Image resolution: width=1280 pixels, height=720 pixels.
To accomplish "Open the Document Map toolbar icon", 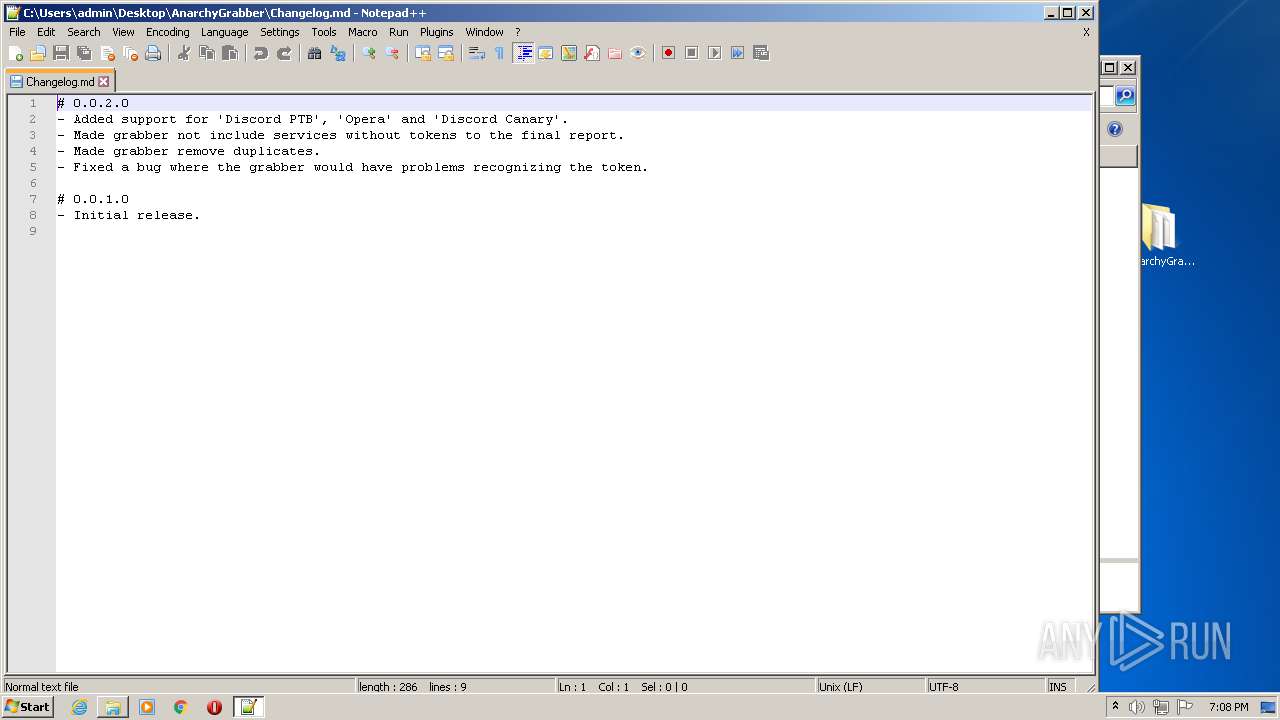I will pyautogui.click(x=569, y=53).
